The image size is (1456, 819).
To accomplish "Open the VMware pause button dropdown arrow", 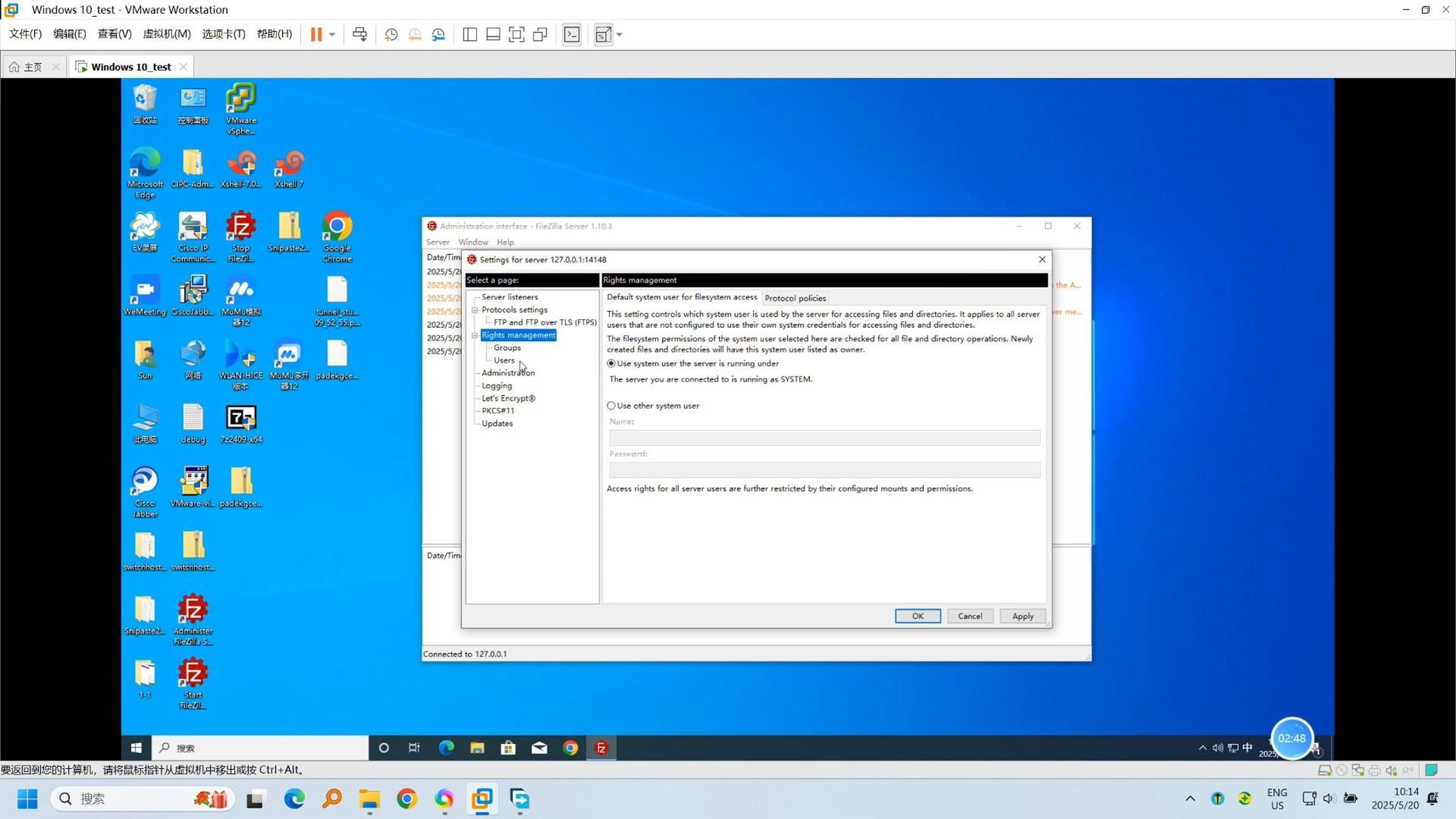I will coord(332,35).
